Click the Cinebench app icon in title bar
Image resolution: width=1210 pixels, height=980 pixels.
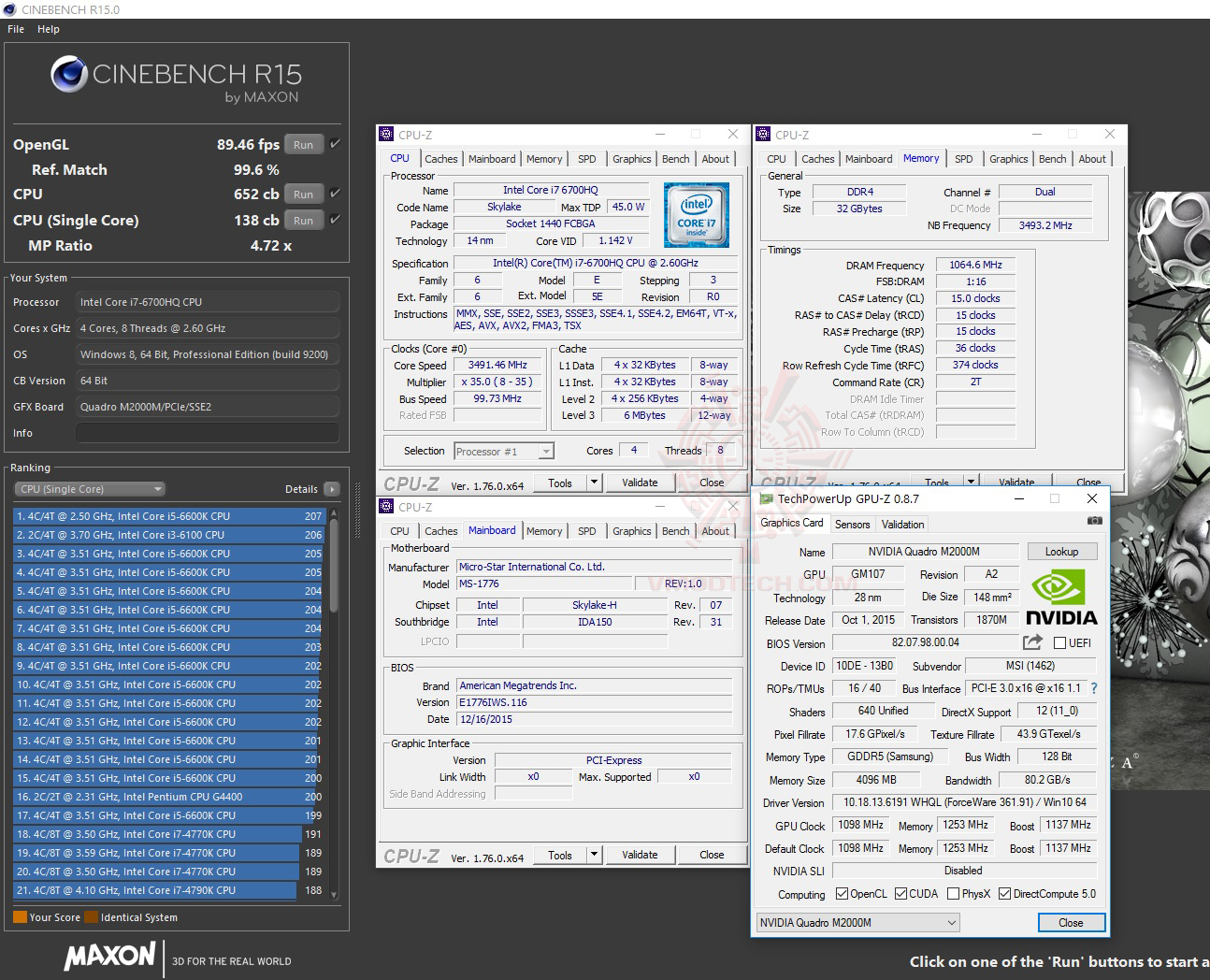(x=9, y=9)
